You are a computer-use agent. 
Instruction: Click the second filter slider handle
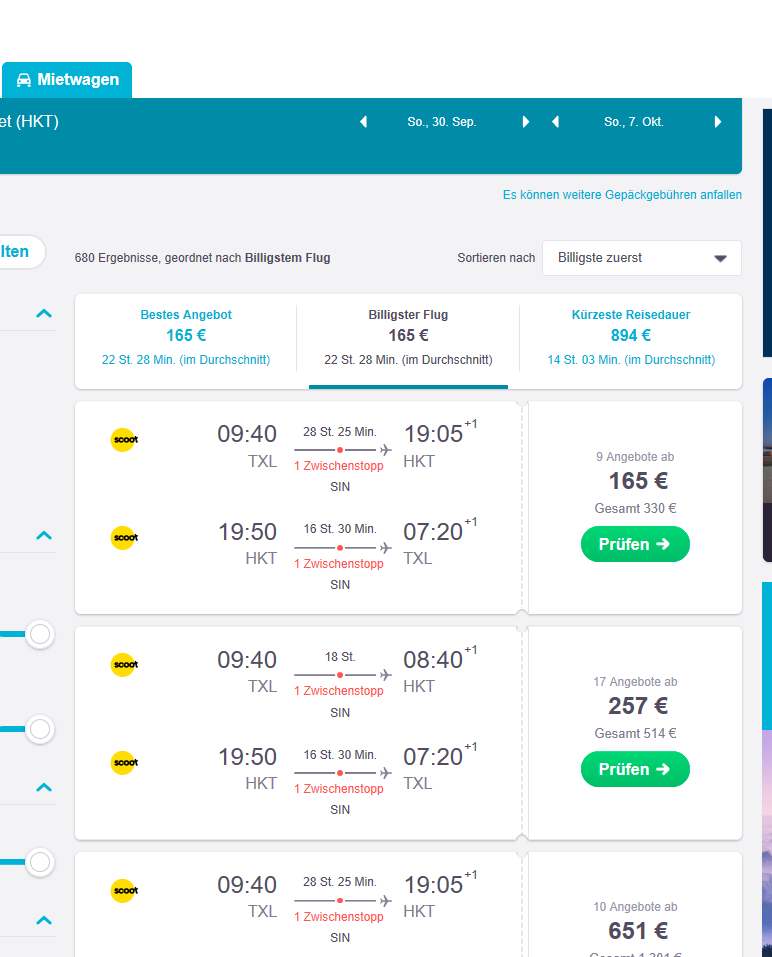(40, 729)
